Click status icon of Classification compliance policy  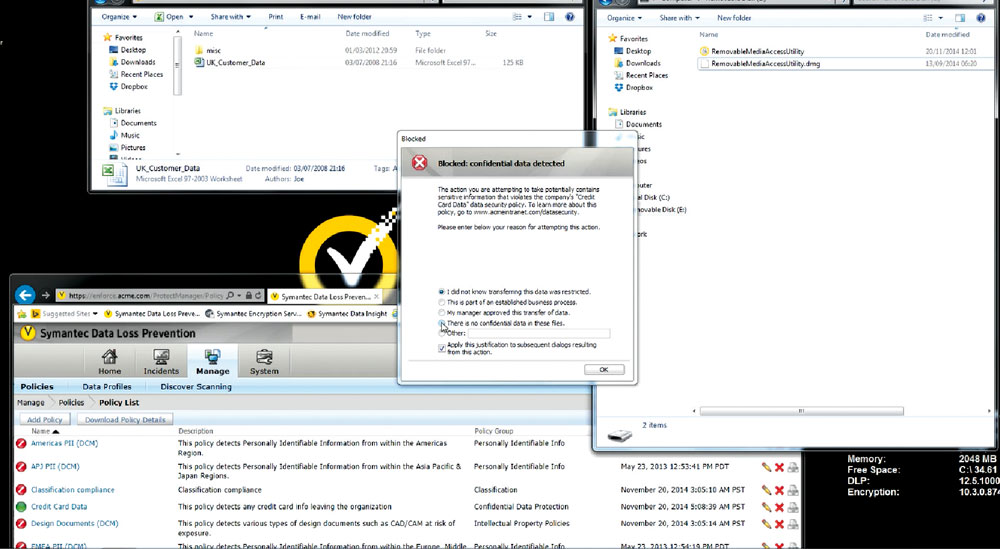point(21,490)
